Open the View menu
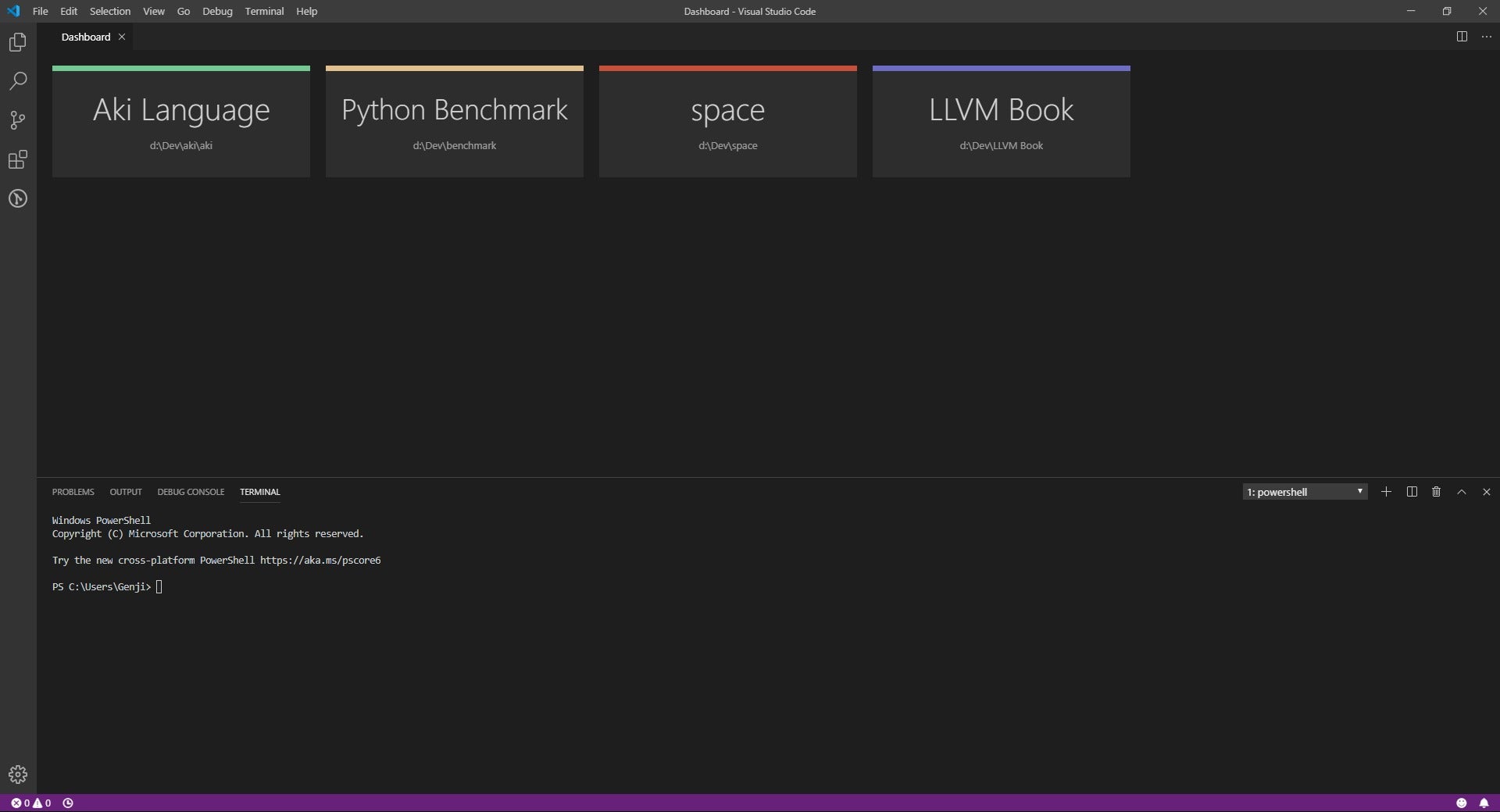 tap(154, 11)
